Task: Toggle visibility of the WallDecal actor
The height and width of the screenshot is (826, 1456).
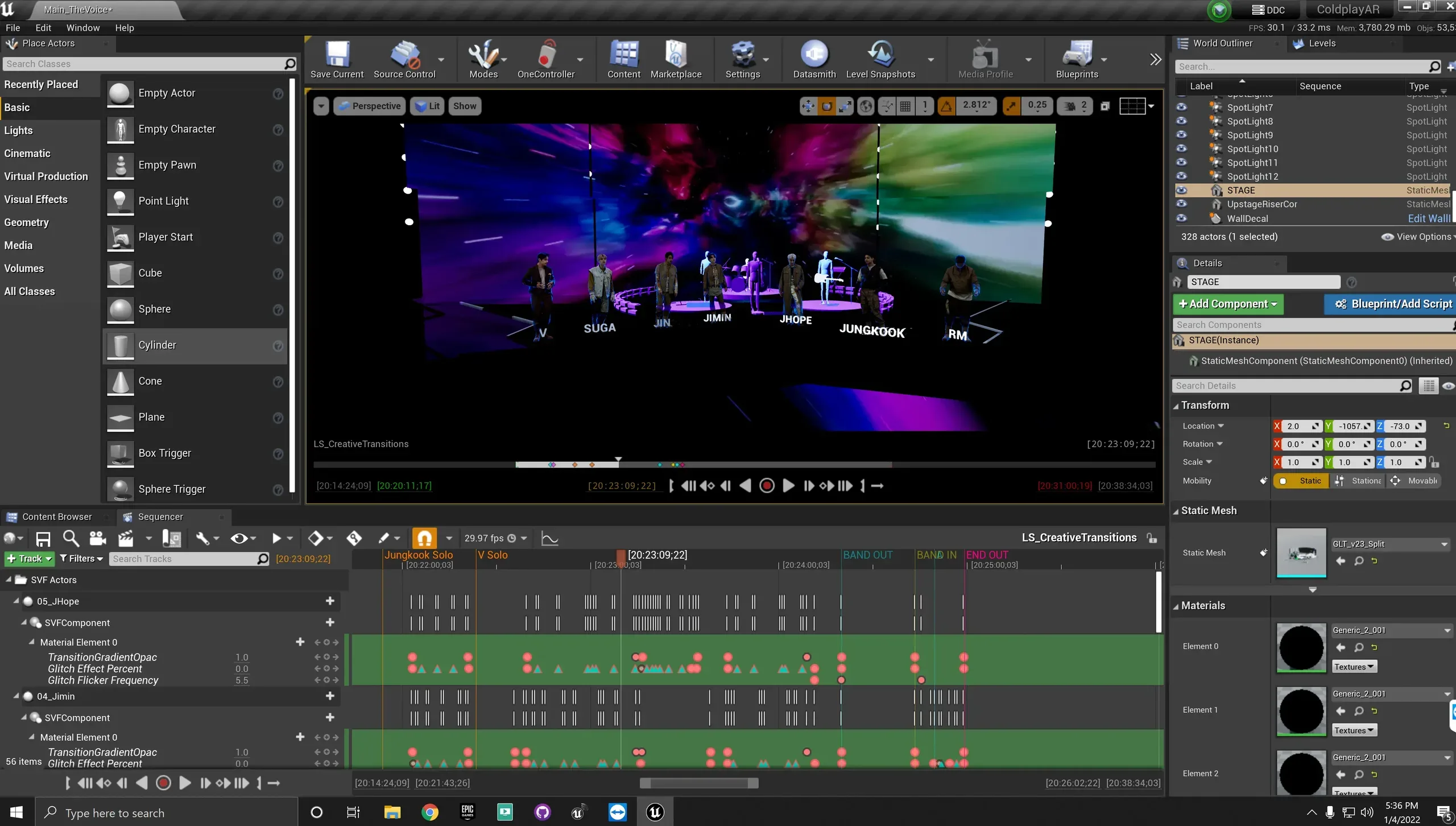Action: click(x=1181, y=218)
